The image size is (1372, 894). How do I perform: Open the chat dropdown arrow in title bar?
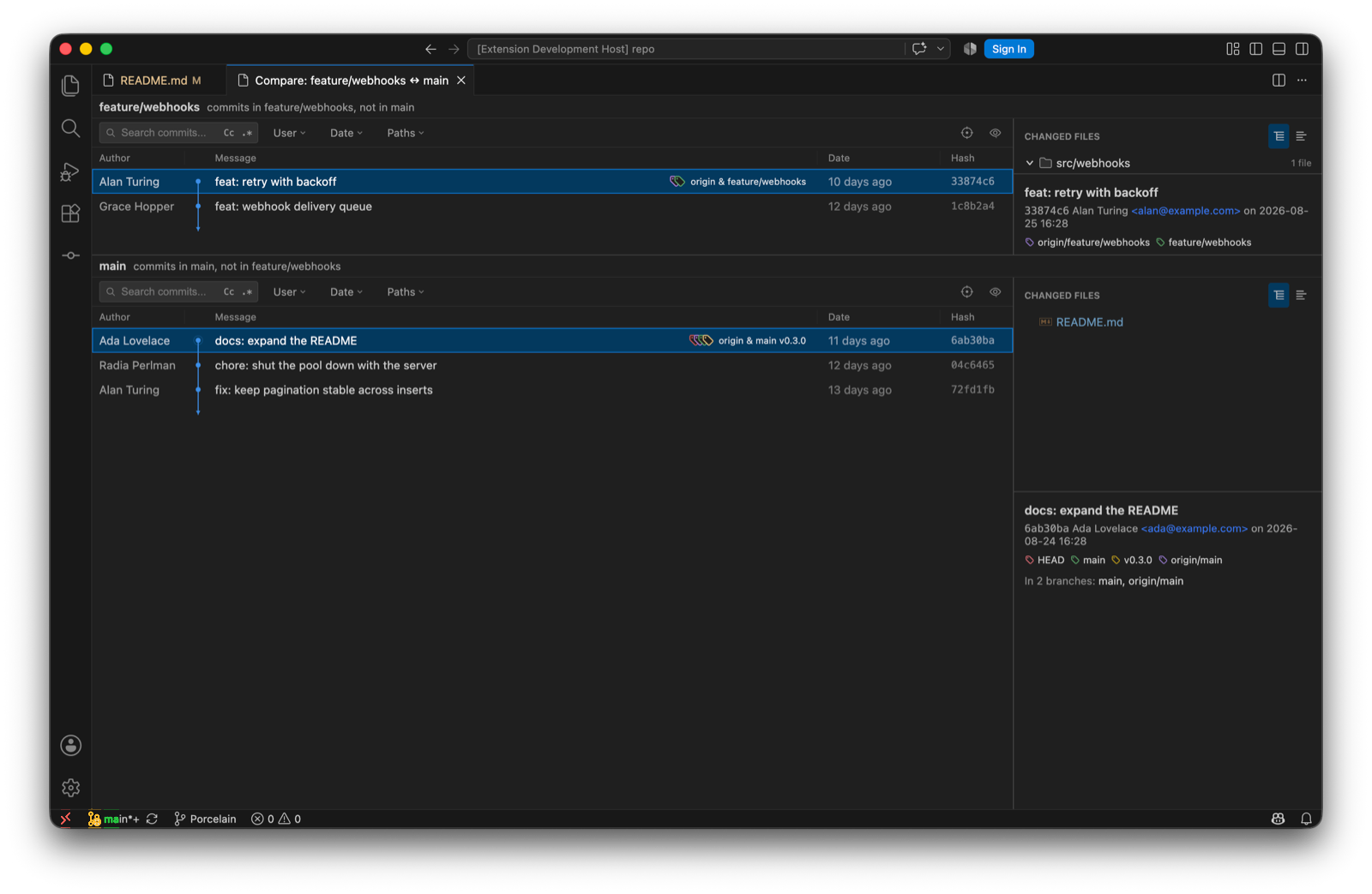click(x=941, y=49)
